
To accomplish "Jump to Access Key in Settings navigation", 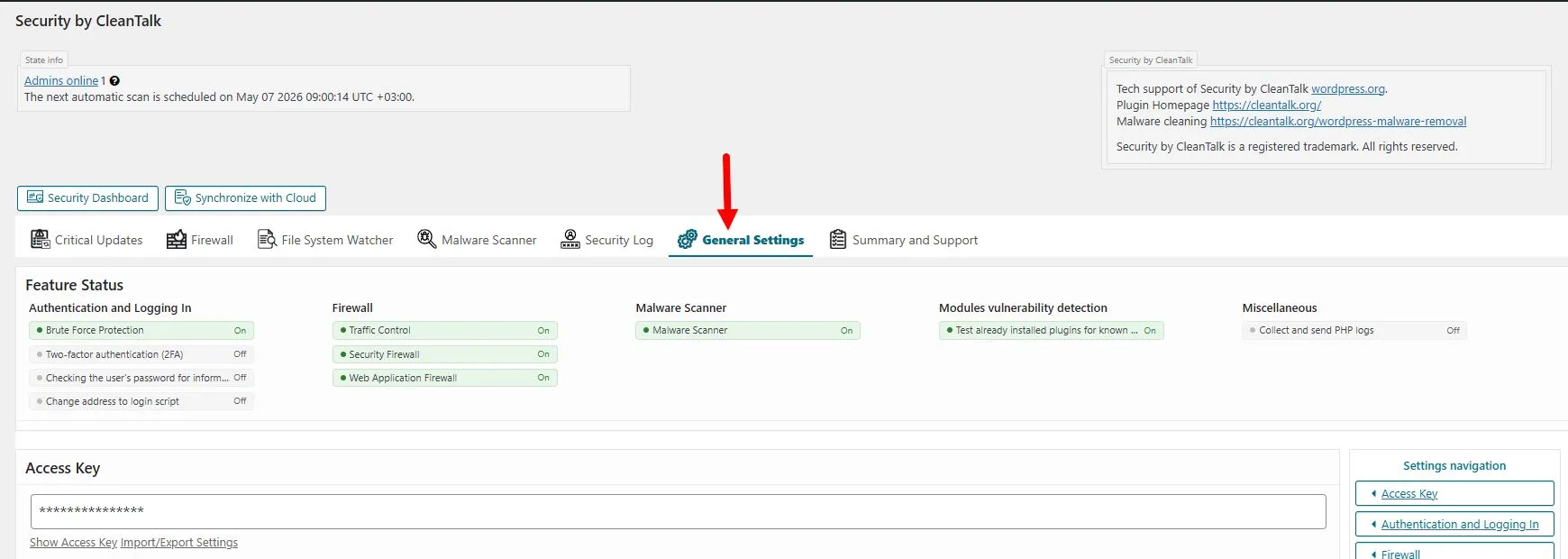I will tap(1454, 493).
